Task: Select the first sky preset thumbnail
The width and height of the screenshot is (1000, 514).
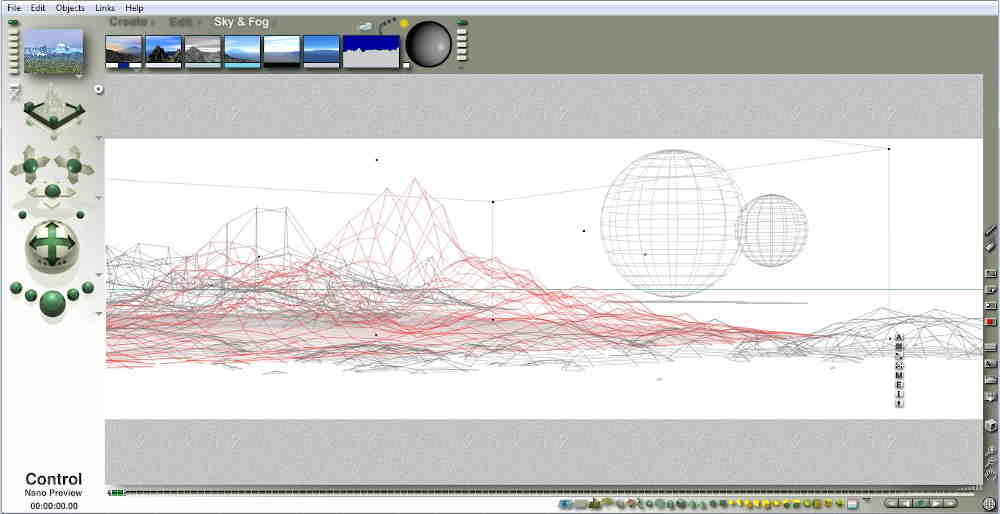Action: [x=123, y=52]
